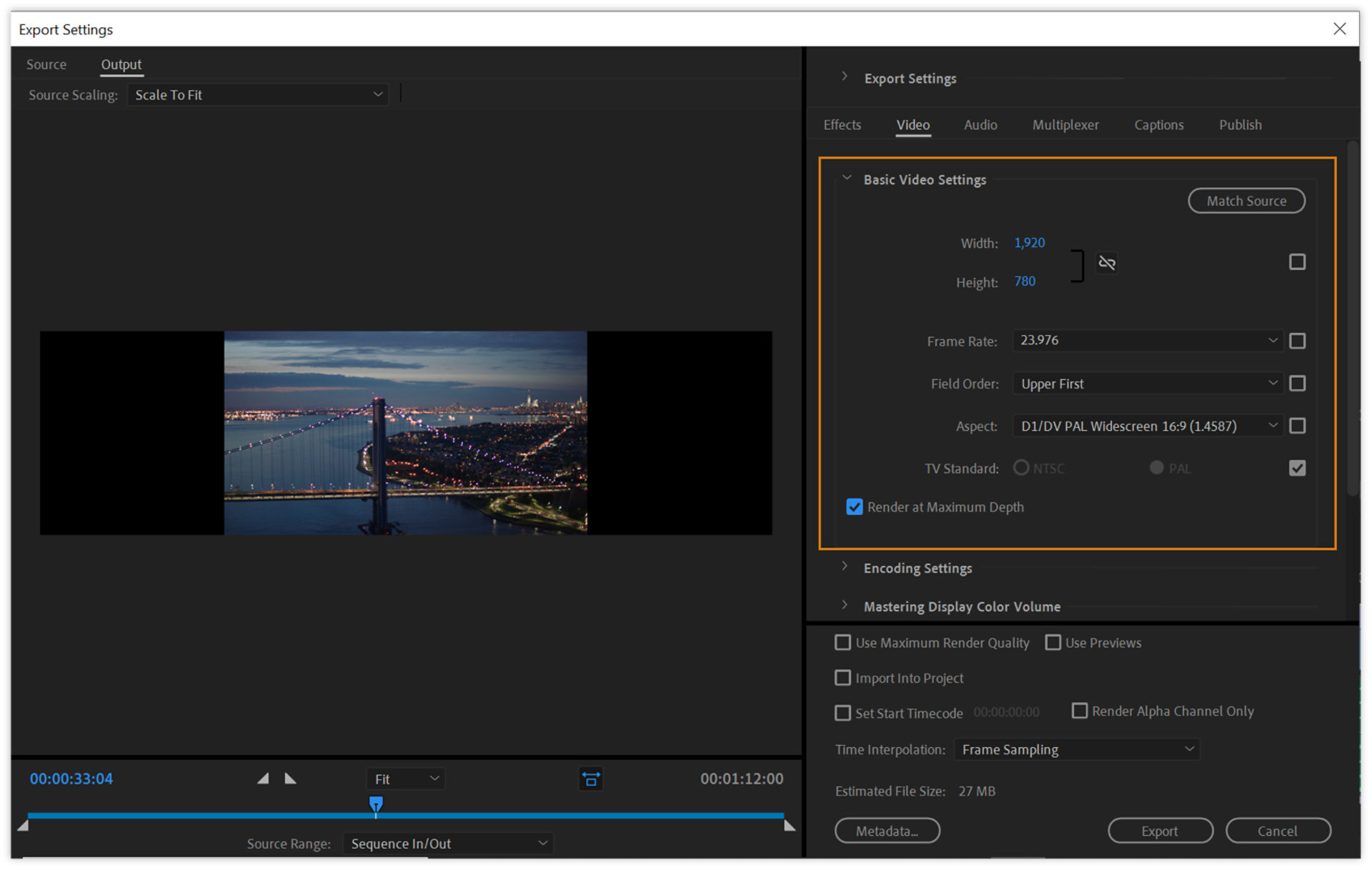Uncheck Render at Maximum Depth
1372x870 pixels.
tap(855, 506)
